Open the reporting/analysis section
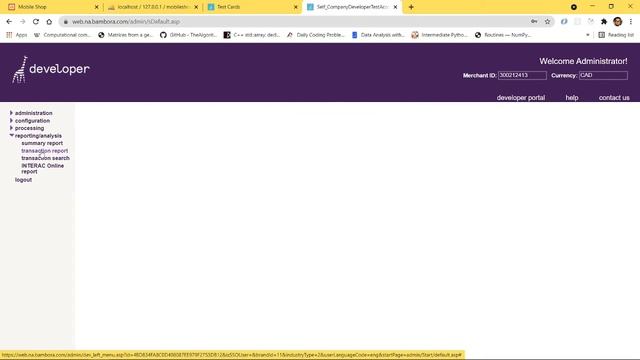The width and height of the screenshot is (640, 360). click(x=38, y=136)
